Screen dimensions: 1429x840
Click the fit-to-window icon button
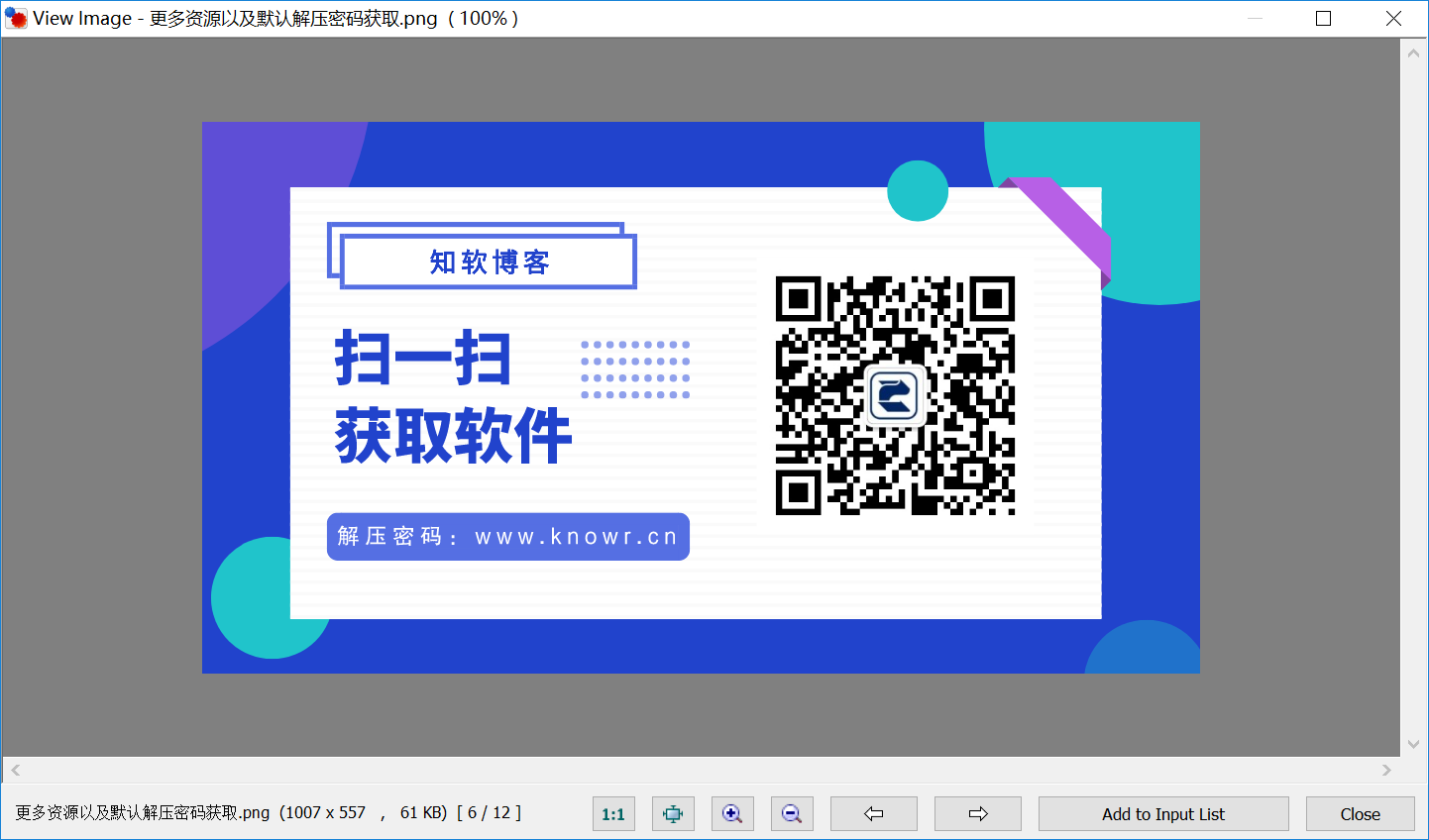[x=673, y=813]
